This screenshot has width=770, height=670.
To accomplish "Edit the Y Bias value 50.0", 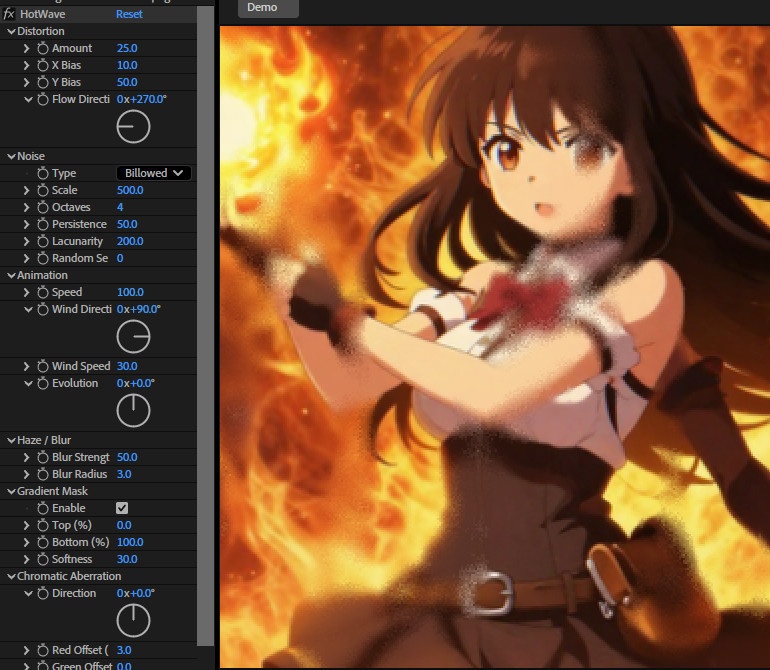I will click(x=127, y=82).
